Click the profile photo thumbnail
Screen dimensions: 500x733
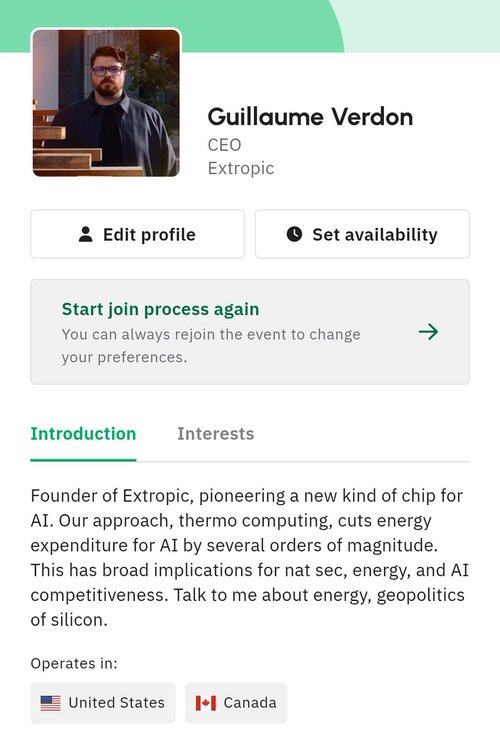pyautogui.click(x=106, y=103)
